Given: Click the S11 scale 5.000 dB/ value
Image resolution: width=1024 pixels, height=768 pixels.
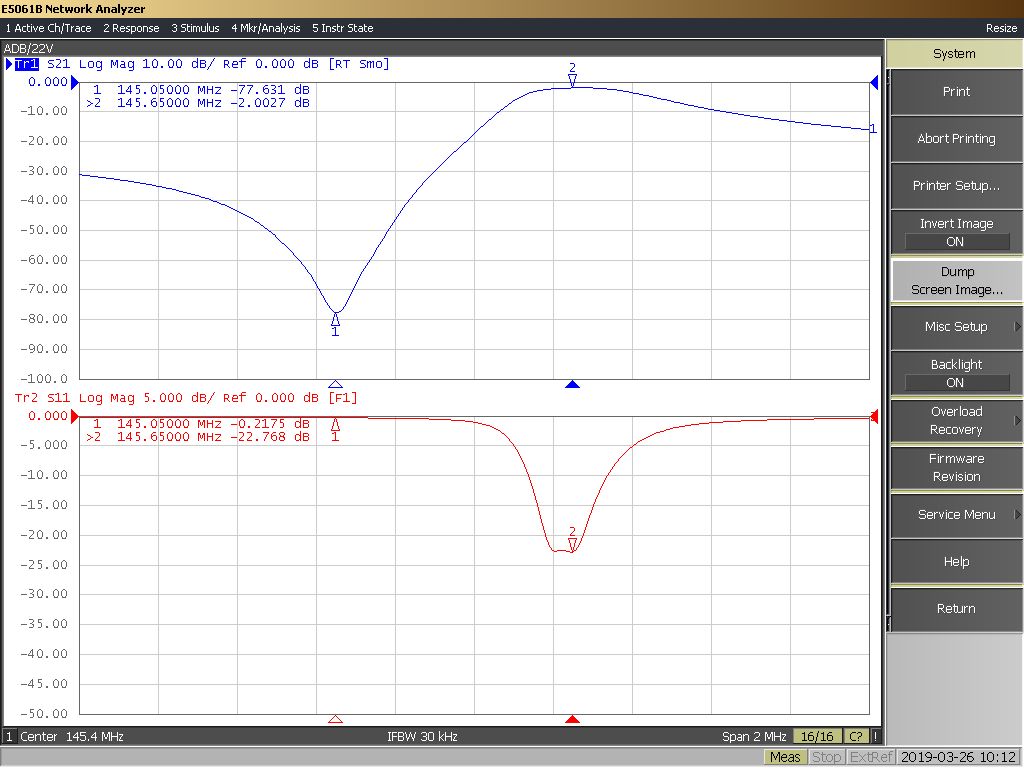Looking at the screenshot, I should (x=178, y=398).
